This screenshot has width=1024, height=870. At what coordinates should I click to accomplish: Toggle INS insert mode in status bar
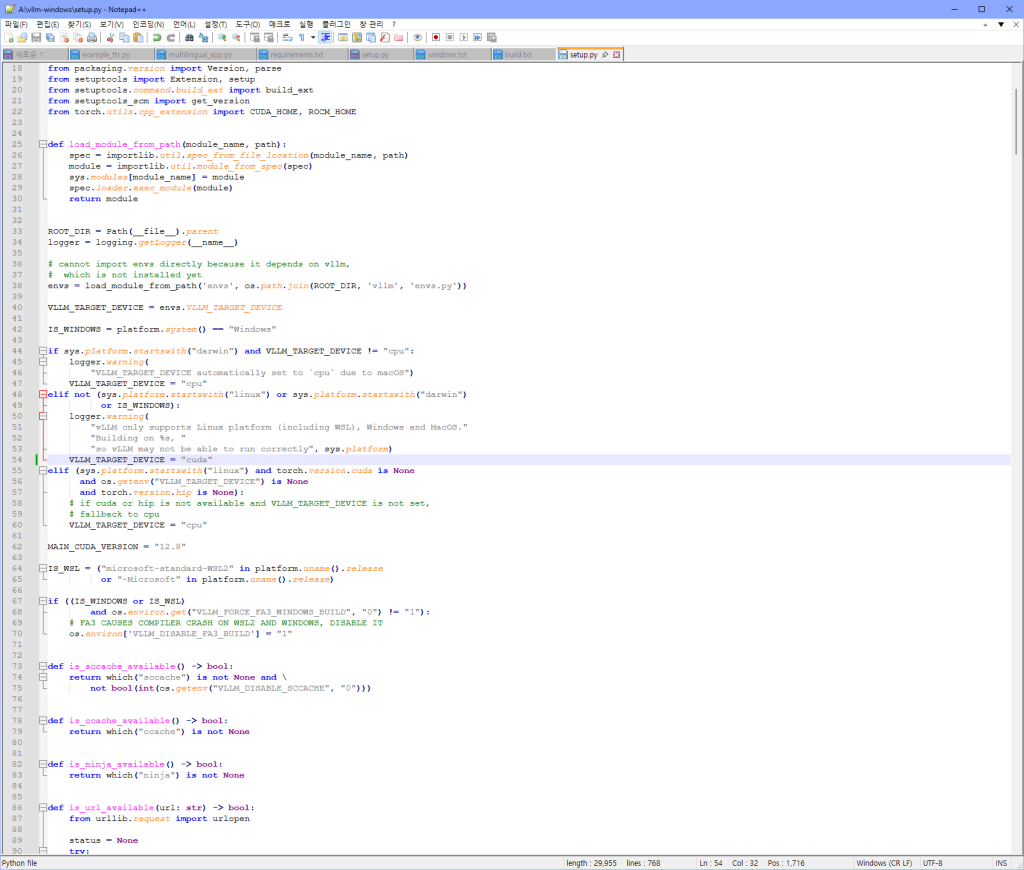tap(1001, 863)
